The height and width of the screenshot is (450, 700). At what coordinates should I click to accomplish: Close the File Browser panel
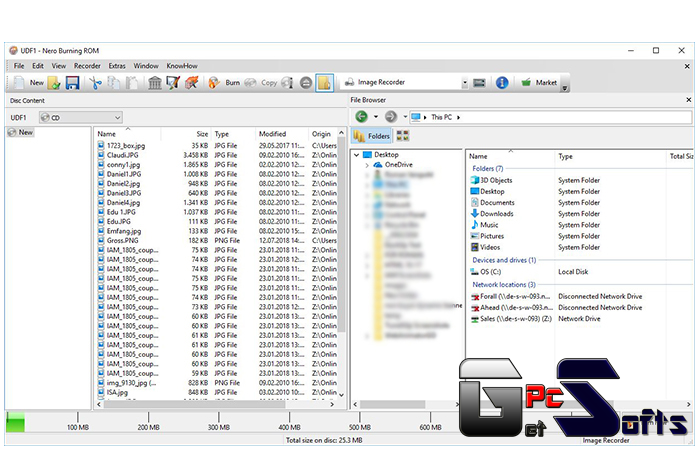pyautogui.click(x=688, y=100)
